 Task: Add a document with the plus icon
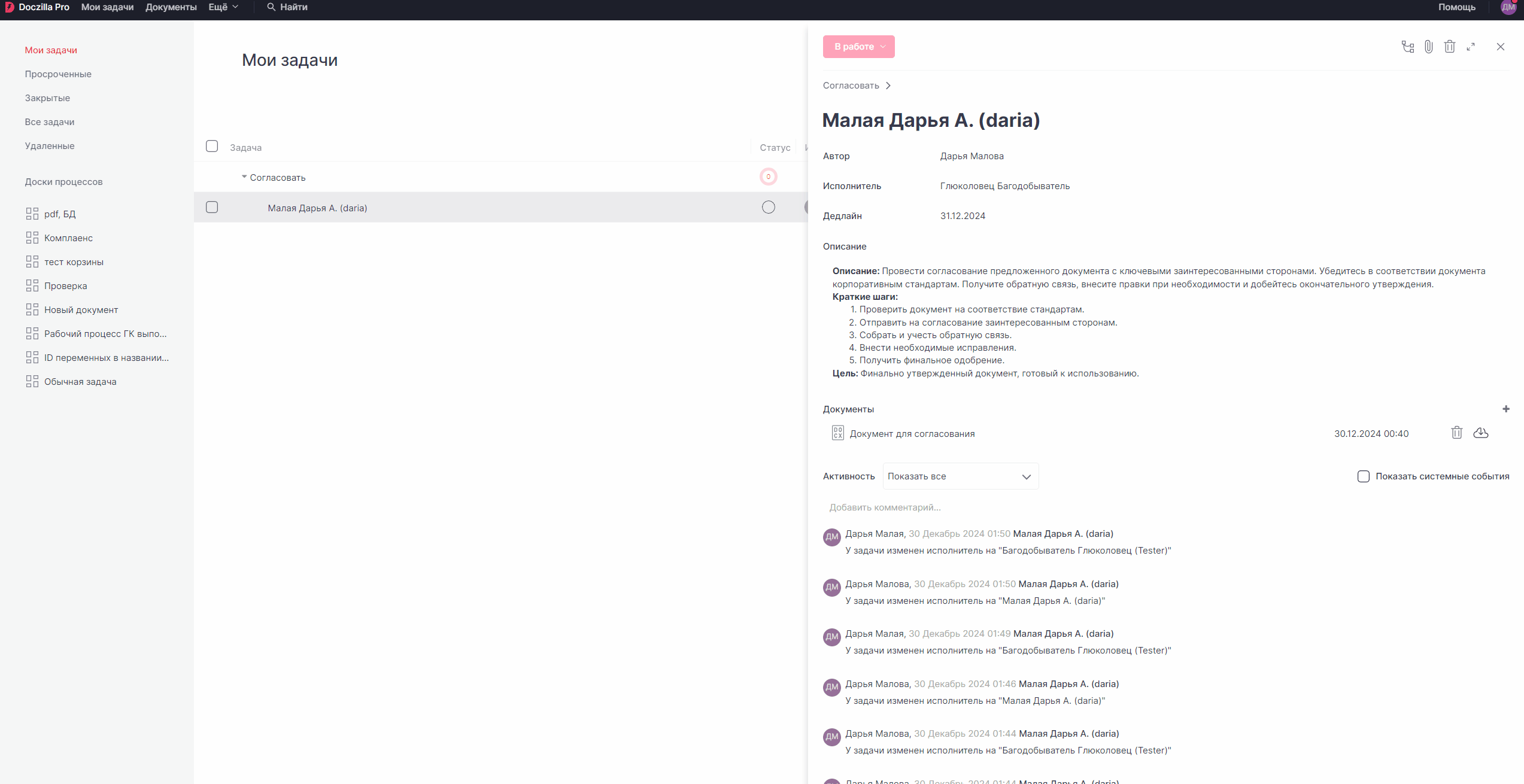point(1506,409)
